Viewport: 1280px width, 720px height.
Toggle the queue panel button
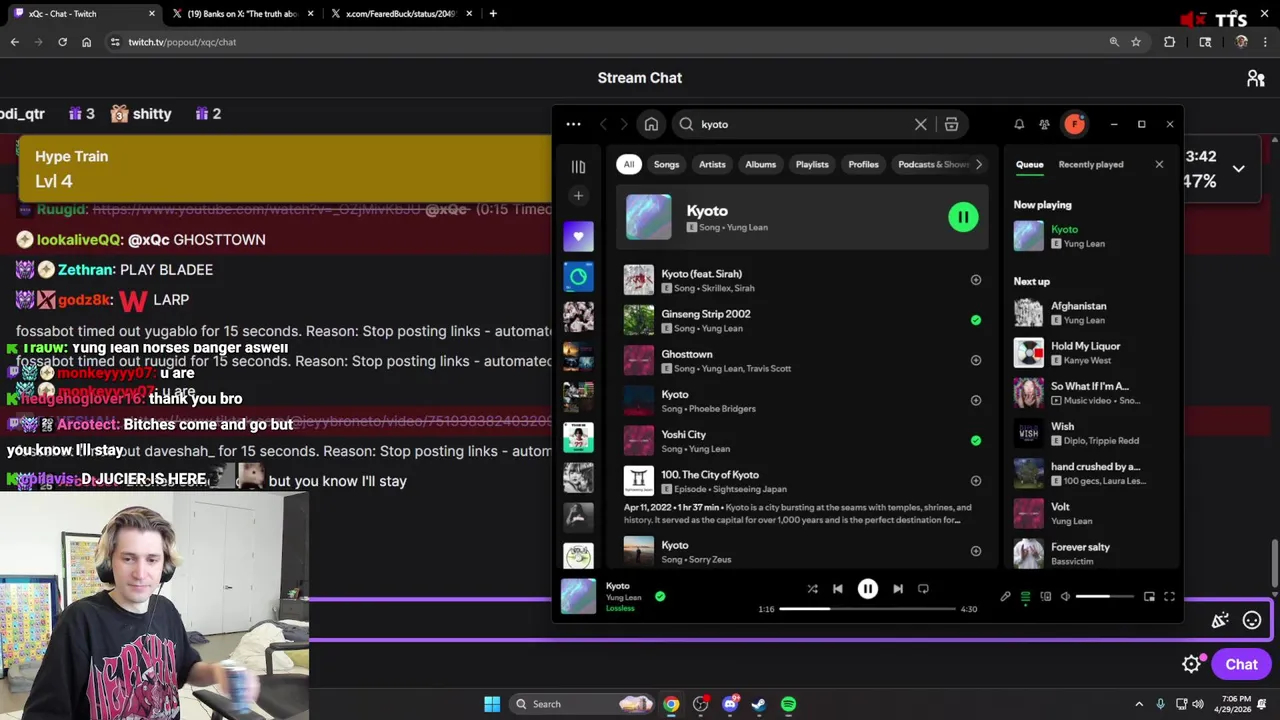(x=1025, y=597)
